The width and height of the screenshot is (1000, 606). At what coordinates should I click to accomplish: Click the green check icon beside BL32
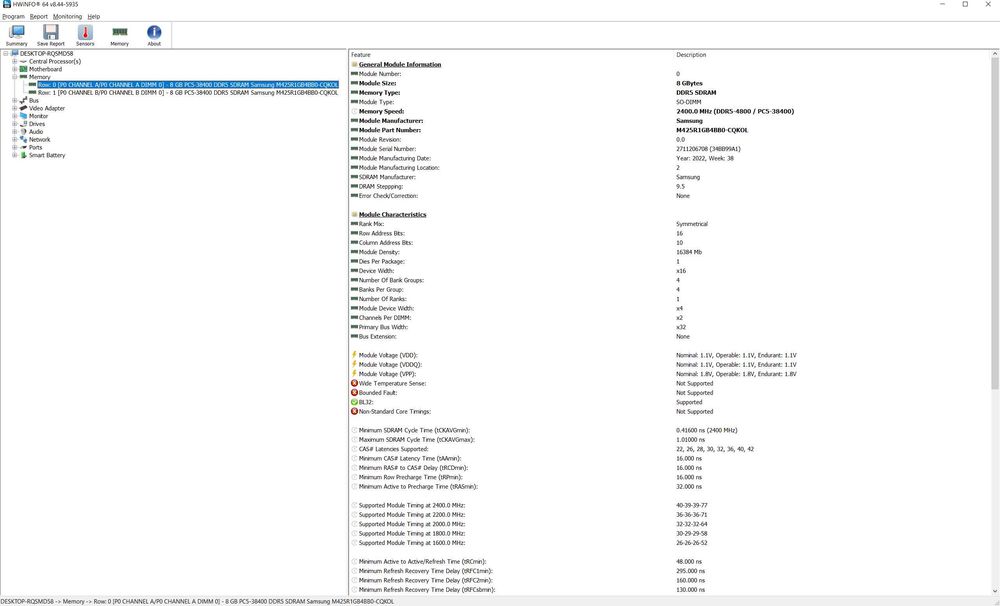point(354,403)
